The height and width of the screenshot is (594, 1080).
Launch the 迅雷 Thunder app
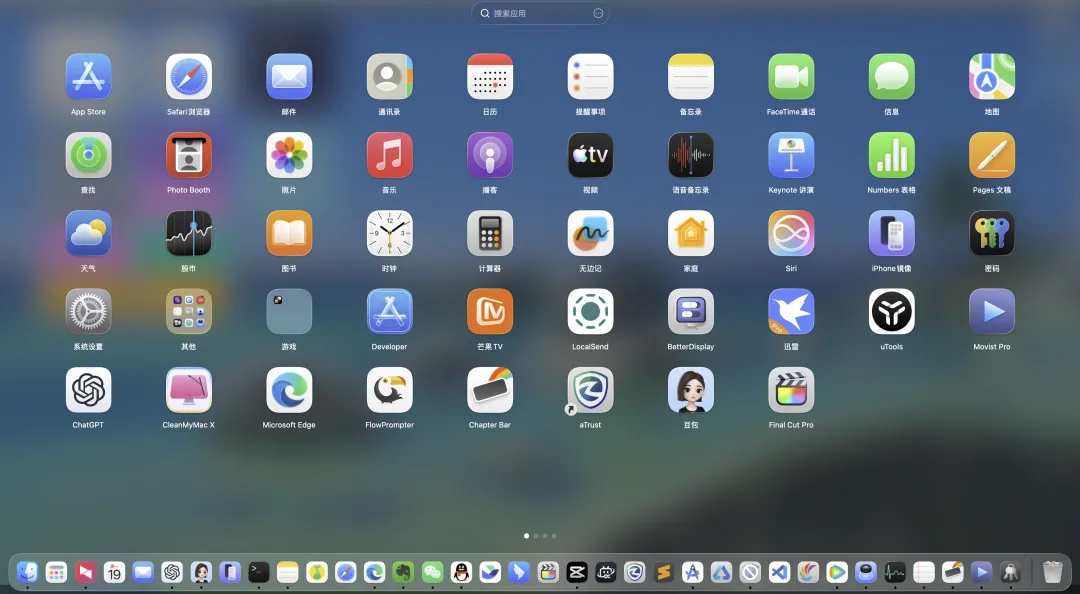(x=791, y=311)
